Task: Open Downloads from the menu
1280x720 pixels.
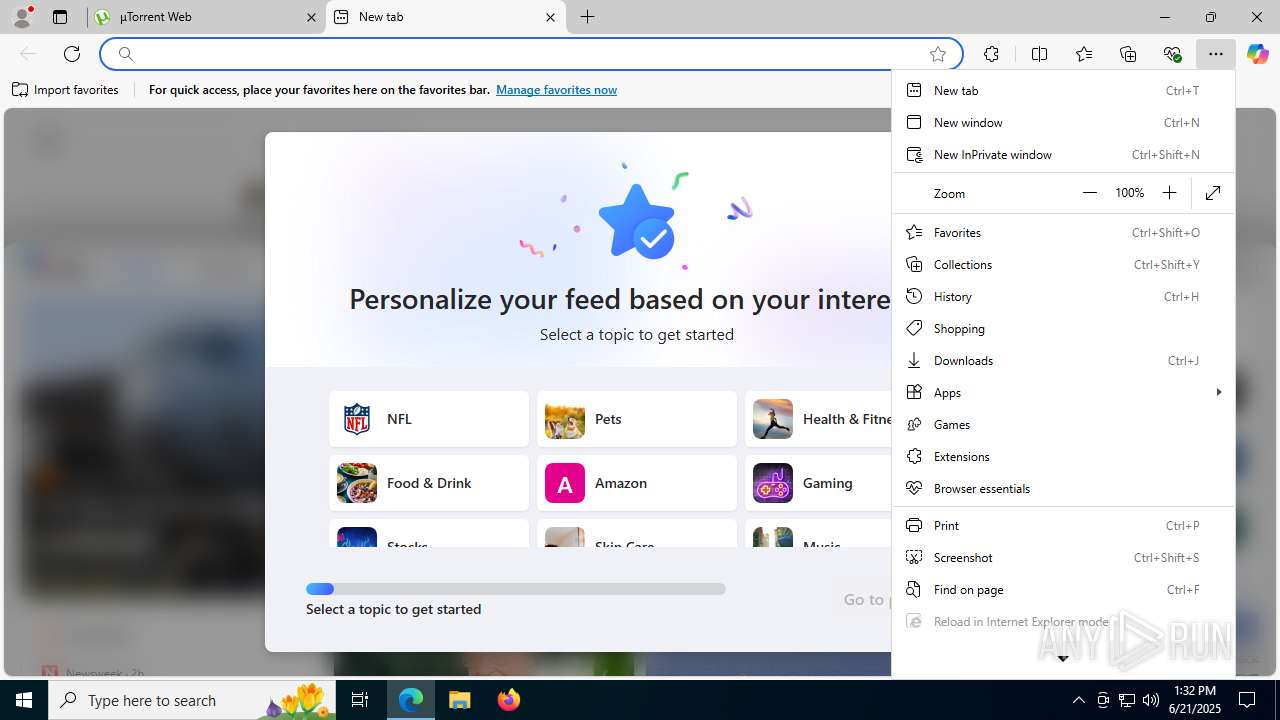Action: [x=1063, y=360]
